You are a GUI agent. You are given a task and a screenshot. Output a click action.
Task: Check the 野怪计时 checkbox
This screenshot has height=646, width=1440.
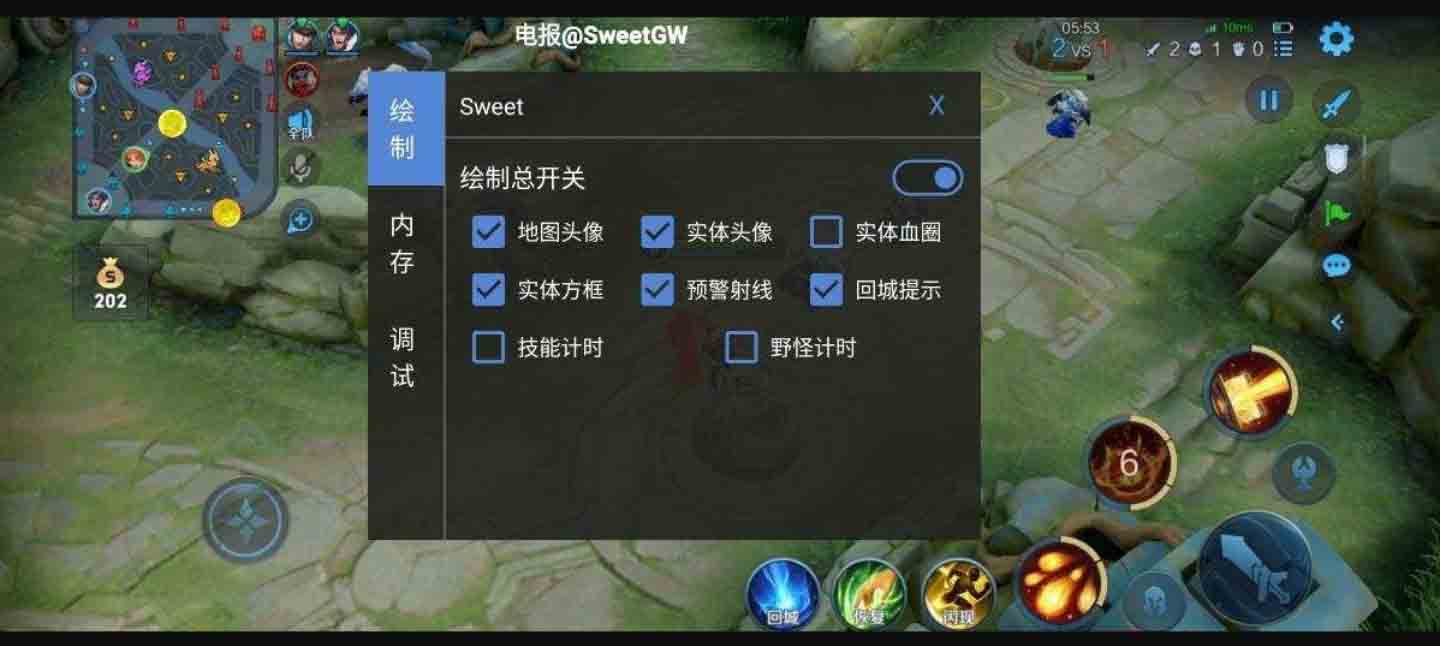(741, 348)
